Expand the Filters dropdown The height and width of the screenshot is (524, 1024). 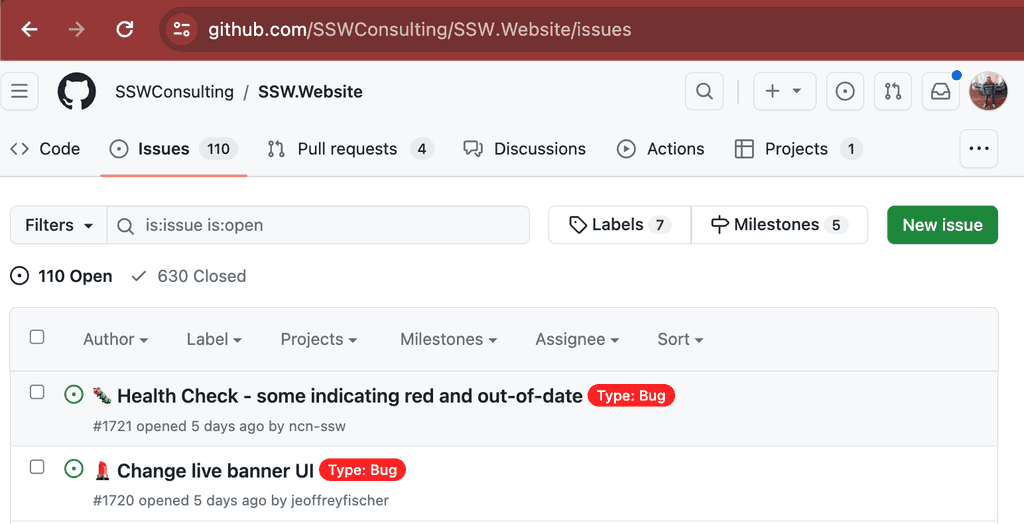click(59, 225)
